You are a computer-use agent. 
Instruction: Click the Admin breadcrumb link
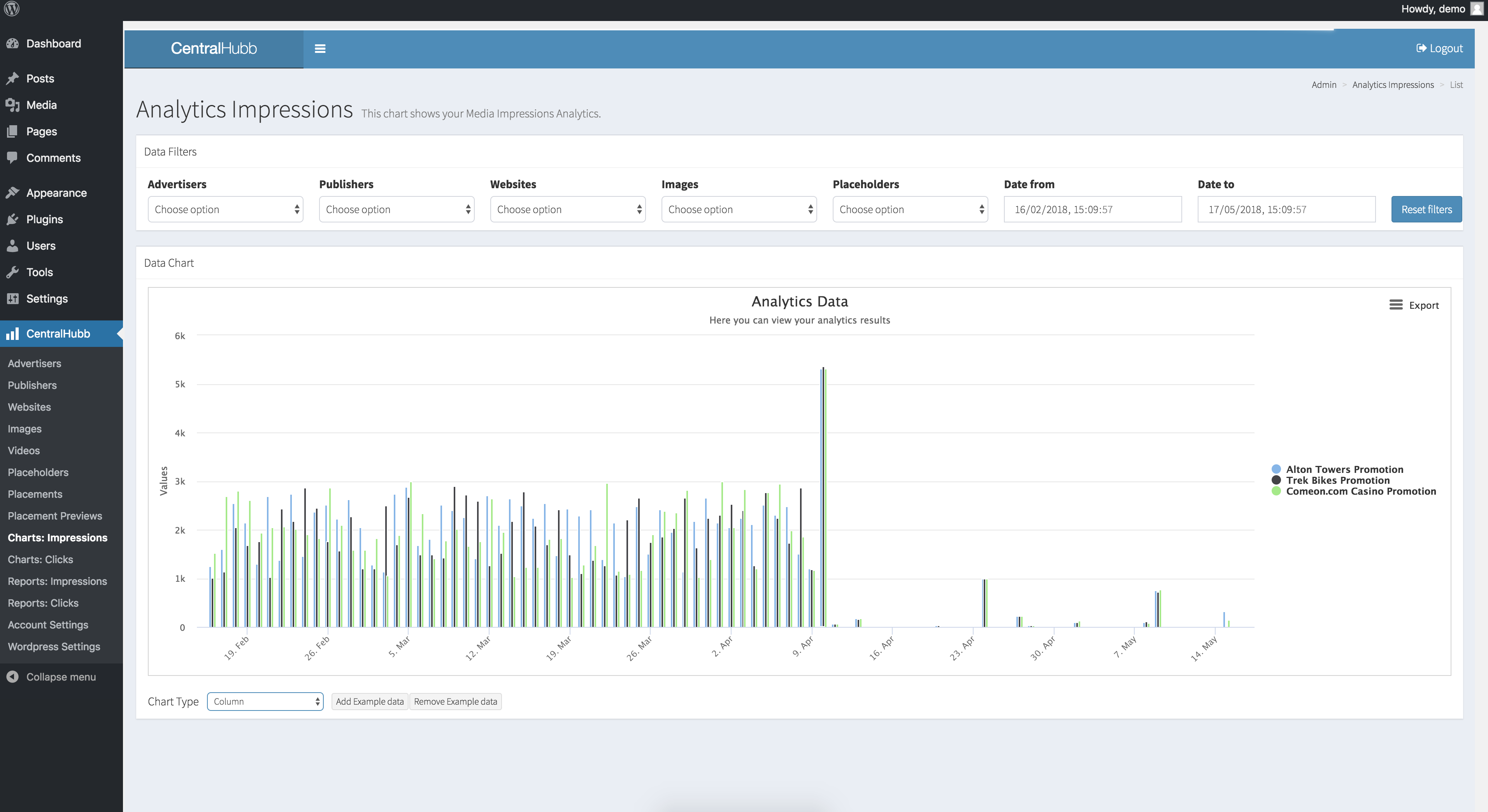tap(1324, 85)
